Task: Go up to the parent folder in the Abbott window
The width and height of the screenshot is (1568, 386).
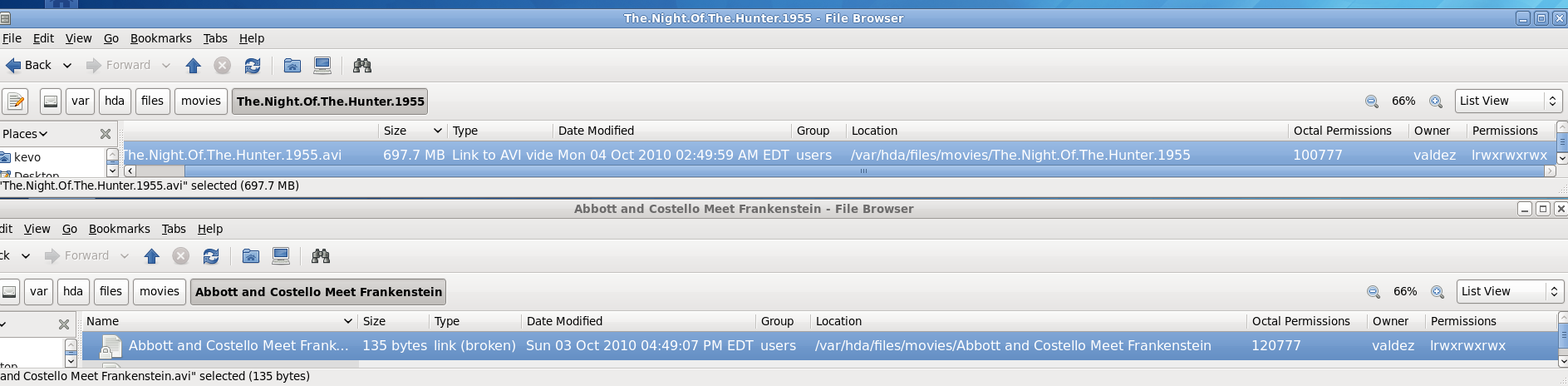Action: tap(152, 255)
